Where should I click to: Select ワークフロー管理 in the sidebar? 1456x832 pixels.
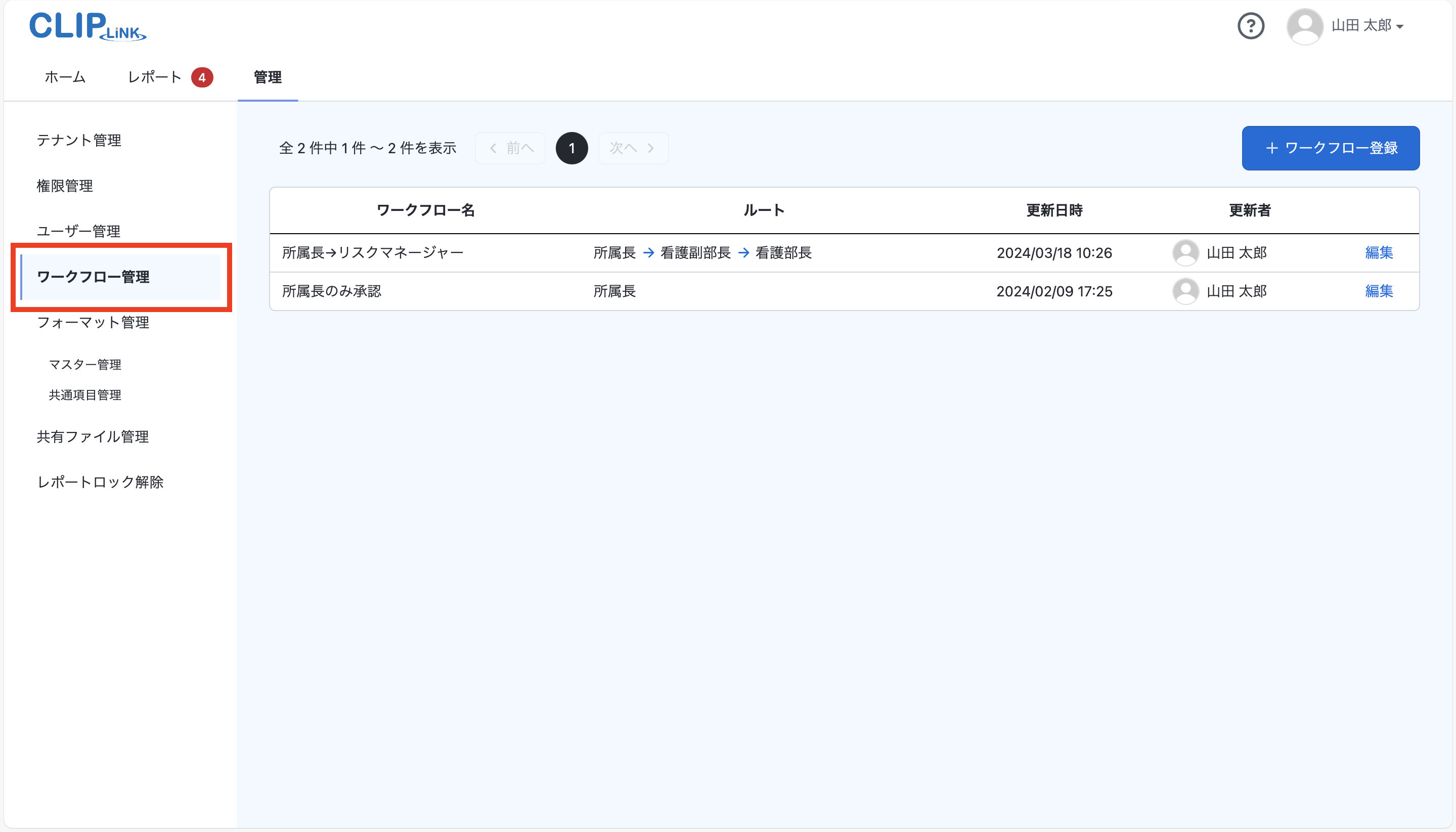(x=93, y=277)
